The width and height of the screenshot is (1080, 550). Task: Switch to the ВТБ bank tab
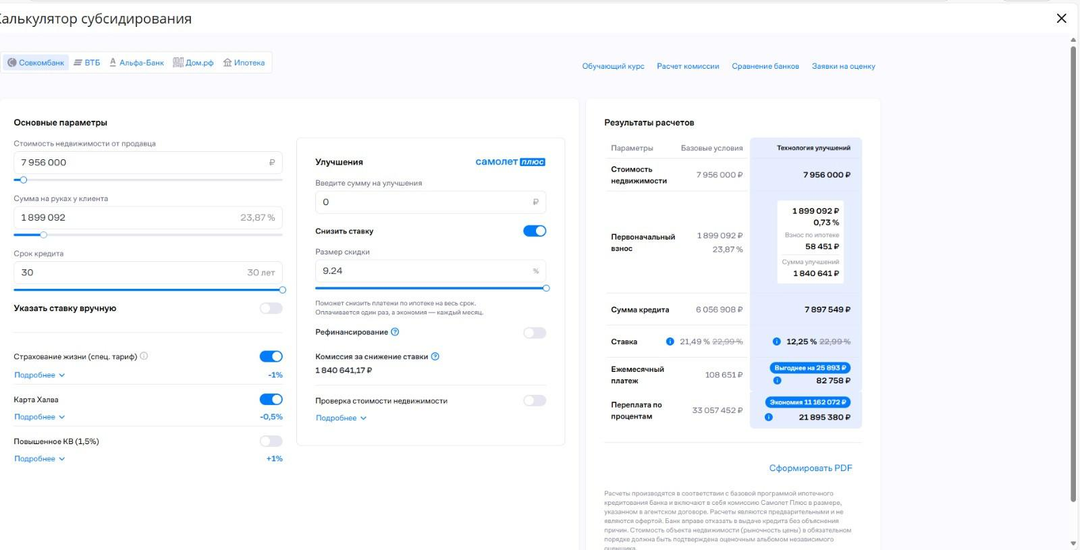point(86,63)
